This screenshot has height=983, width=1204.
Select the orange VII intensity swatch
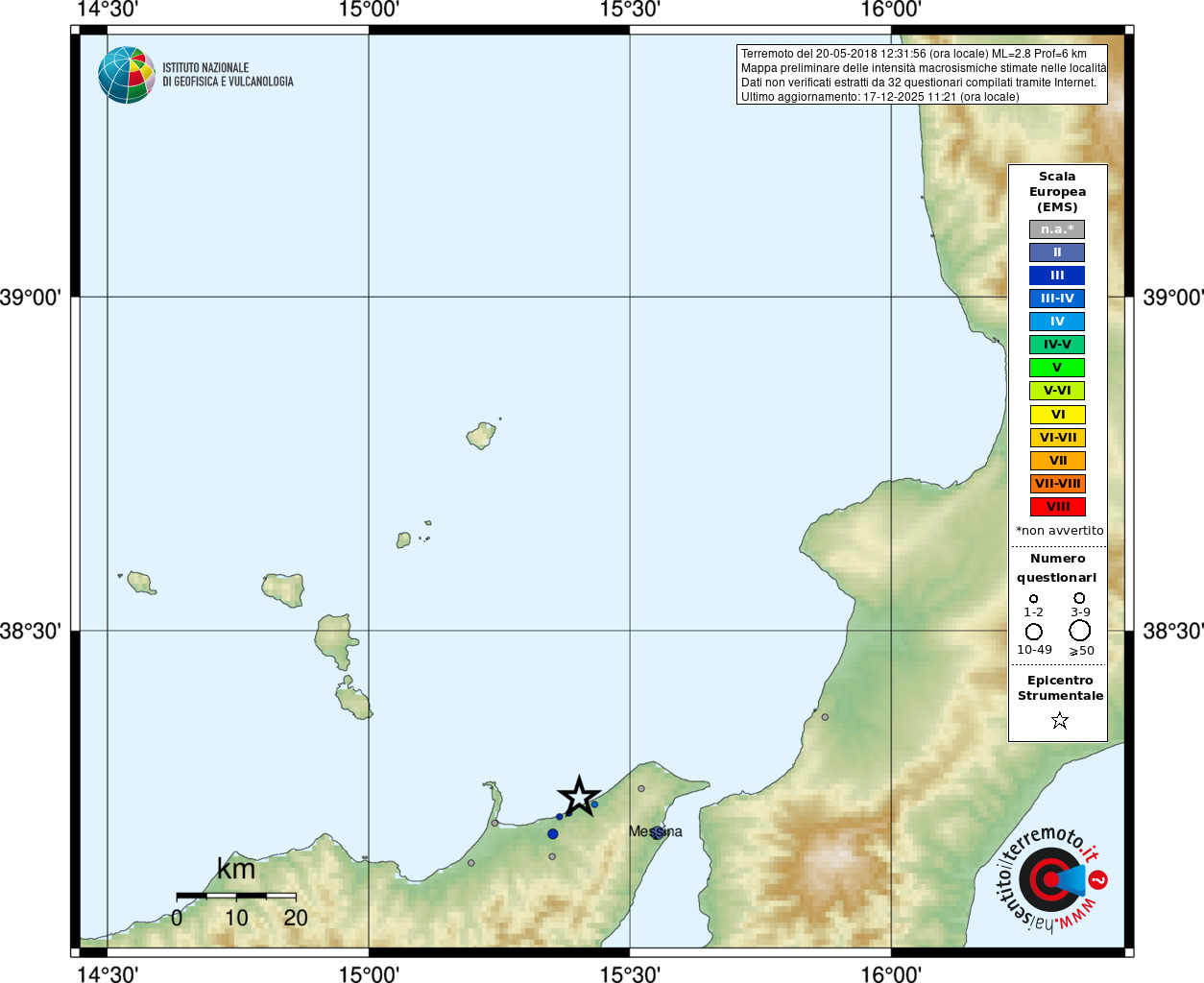click(x=1057, y=461)
